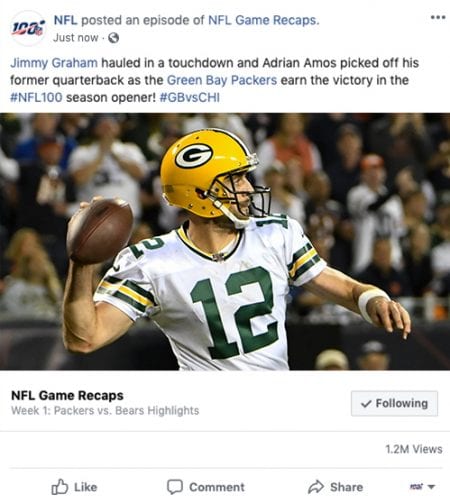Click the globe public privacy icon
Image resolution: width=450 pixels, height=504 pixels.
114,38
